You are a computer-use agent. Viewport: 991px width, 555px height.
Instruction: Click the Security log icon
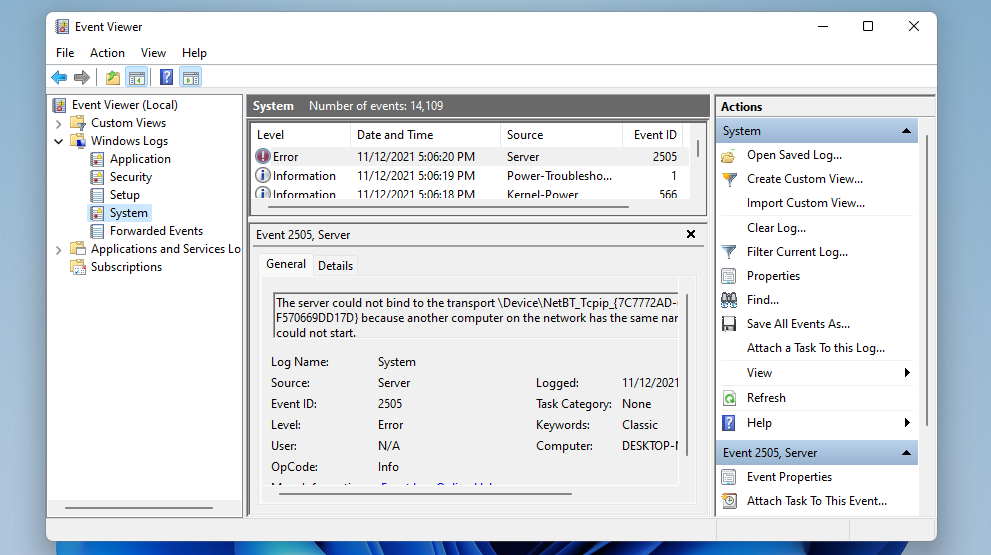tap(97, 177)
